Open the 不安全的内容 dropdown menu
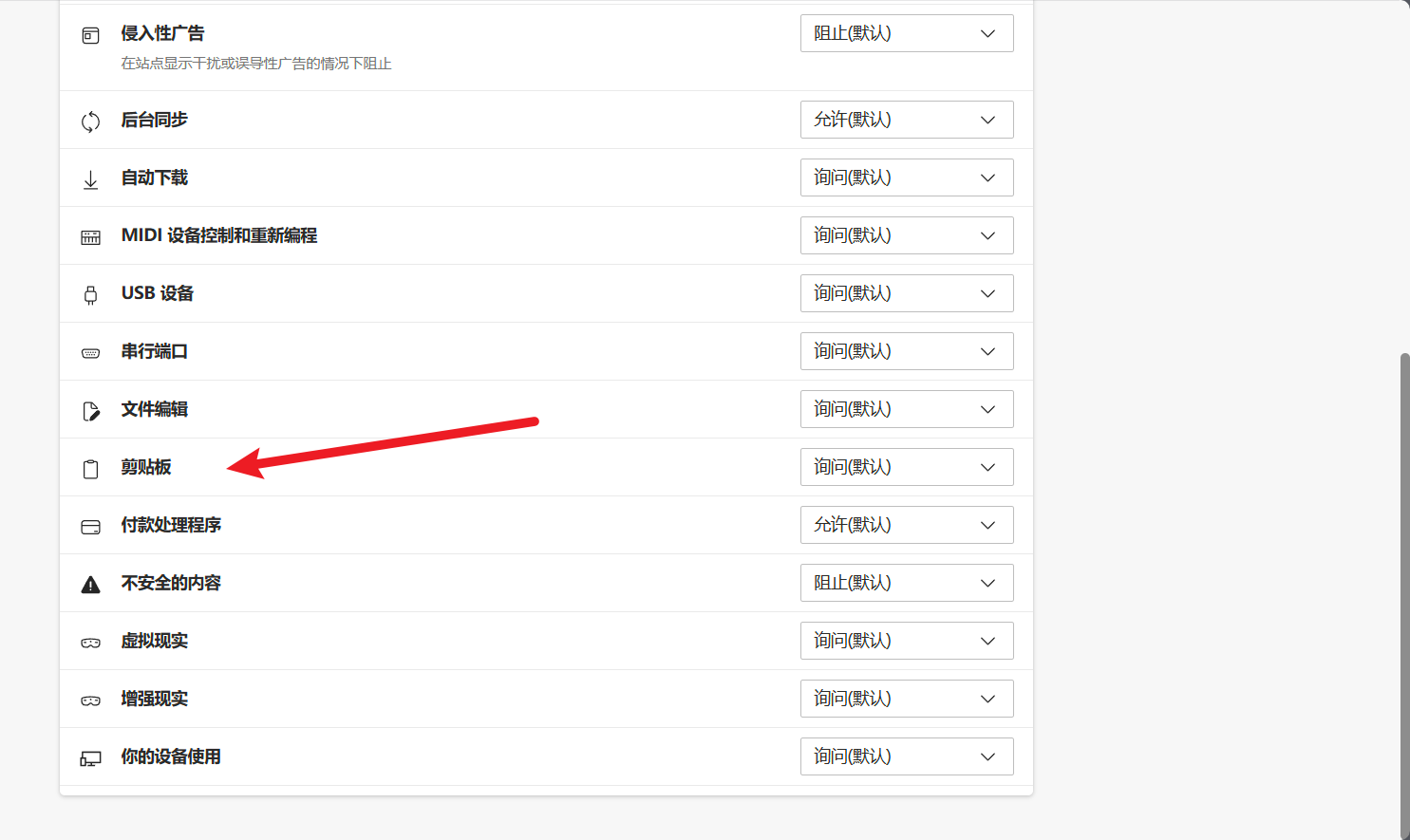The width and height of the screenshot is (1410, 840). [906, 583]
